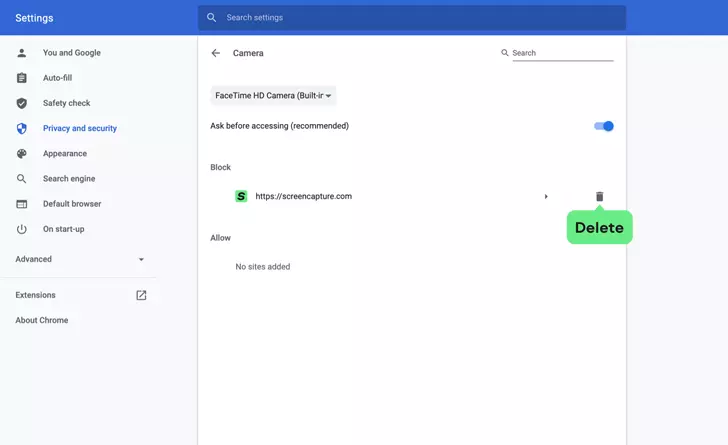Open the FaceTime HD Camera dropdown
728x445 pixels.
[x=273, y=96]
